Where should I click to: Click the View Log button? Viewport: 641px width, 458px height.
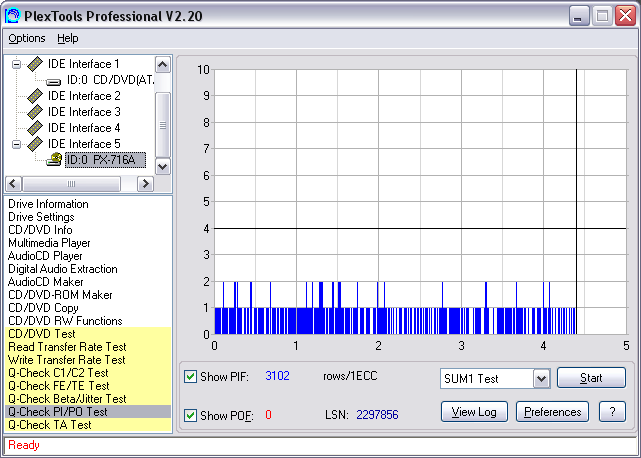[474, 412]
